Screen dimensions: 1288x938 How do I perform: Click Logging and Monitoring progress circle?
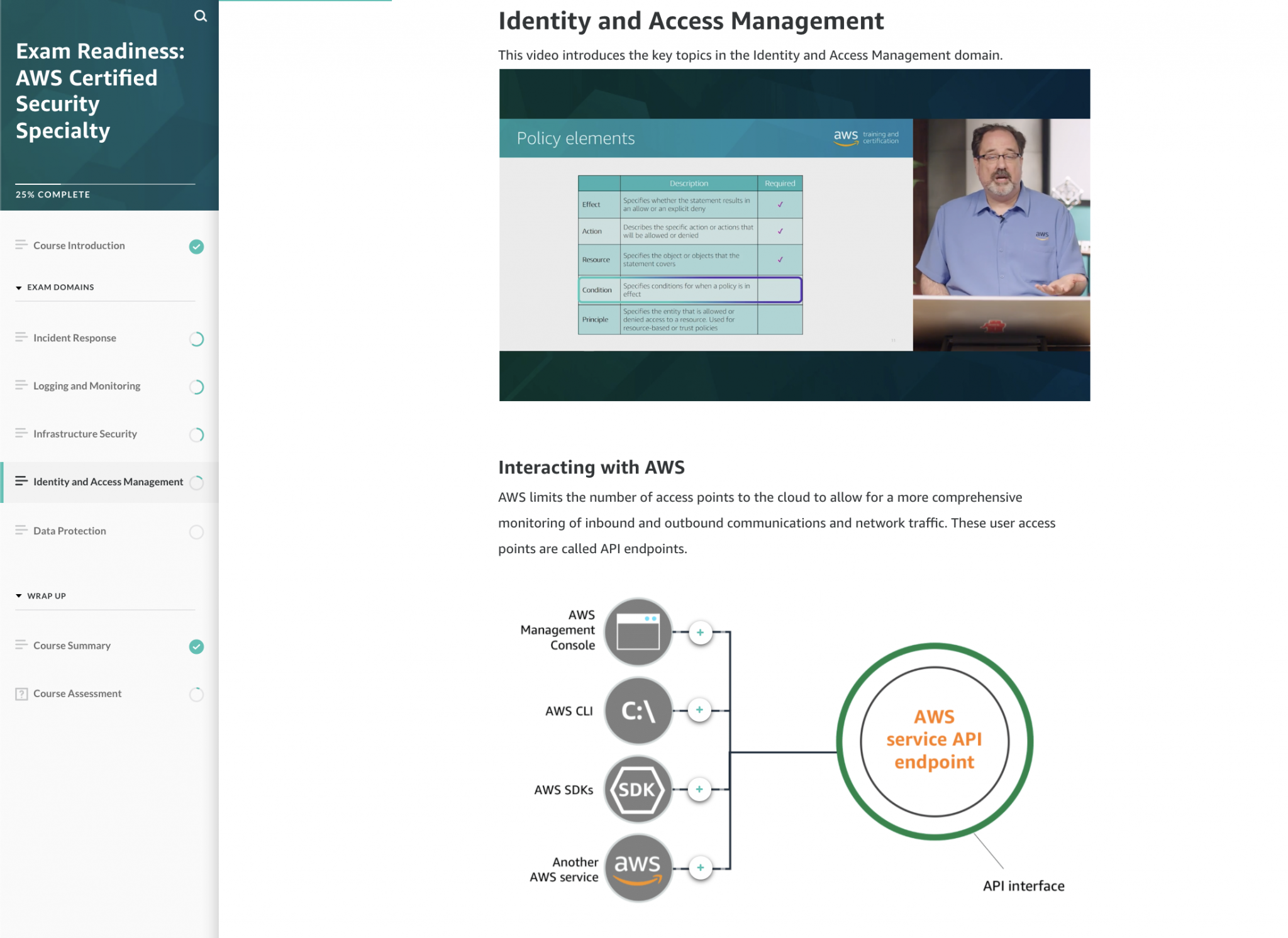click(x=196, y=387)
